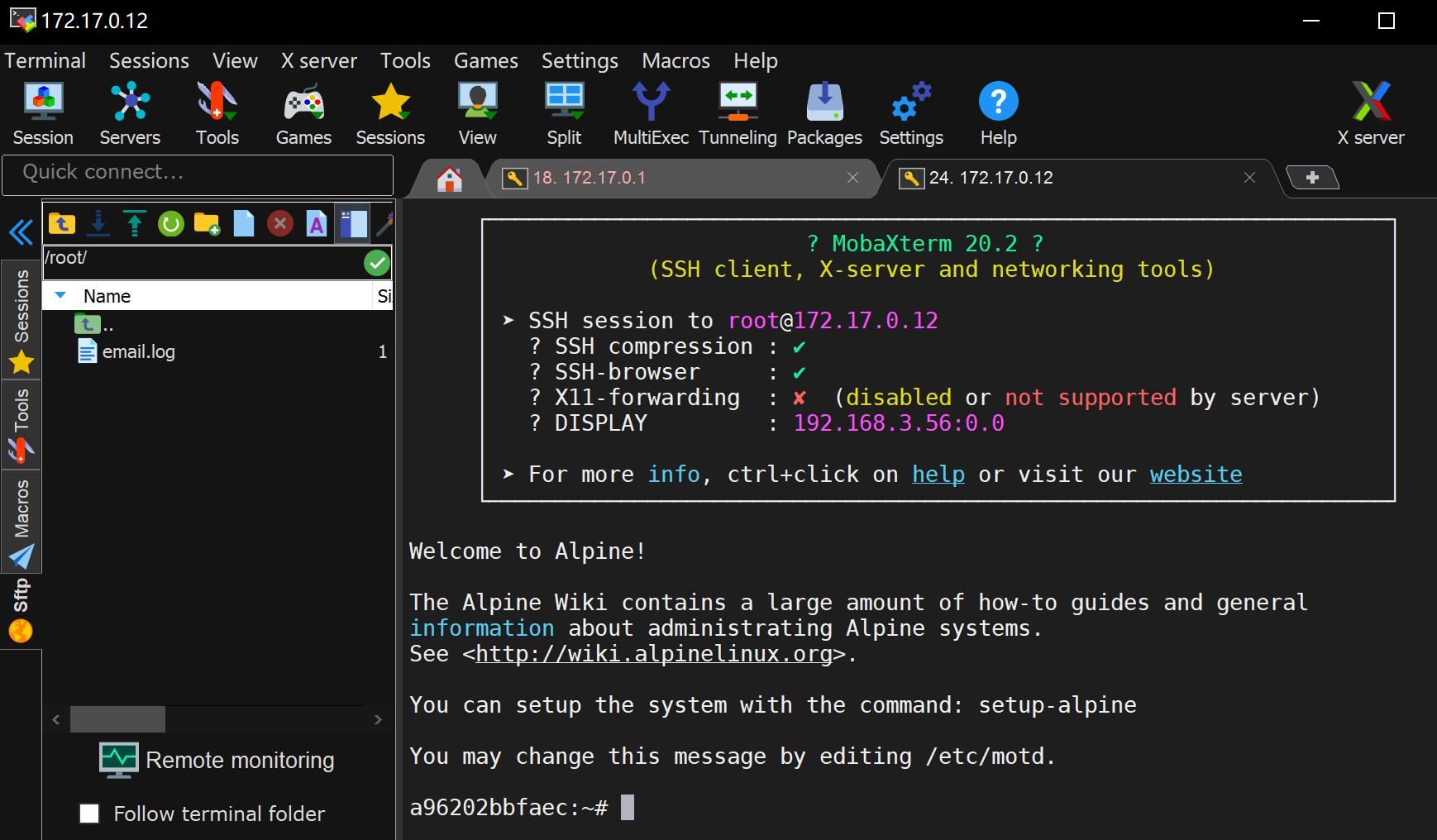This screenshot has width=1437, height=840.
Task: Collapse the sidebar with double-arrow icon
Action: pyautogui.click(x=21, y=232)
